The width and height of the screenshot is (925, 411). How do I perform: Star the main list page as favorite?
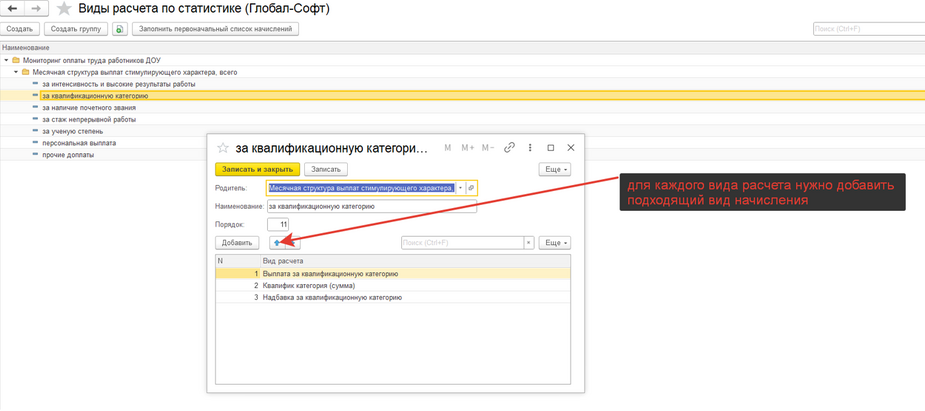point(63,9)
